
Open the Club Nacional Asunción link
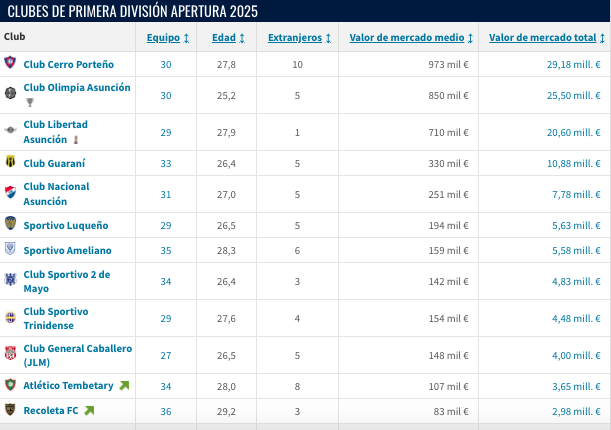(x=56, y=194)
